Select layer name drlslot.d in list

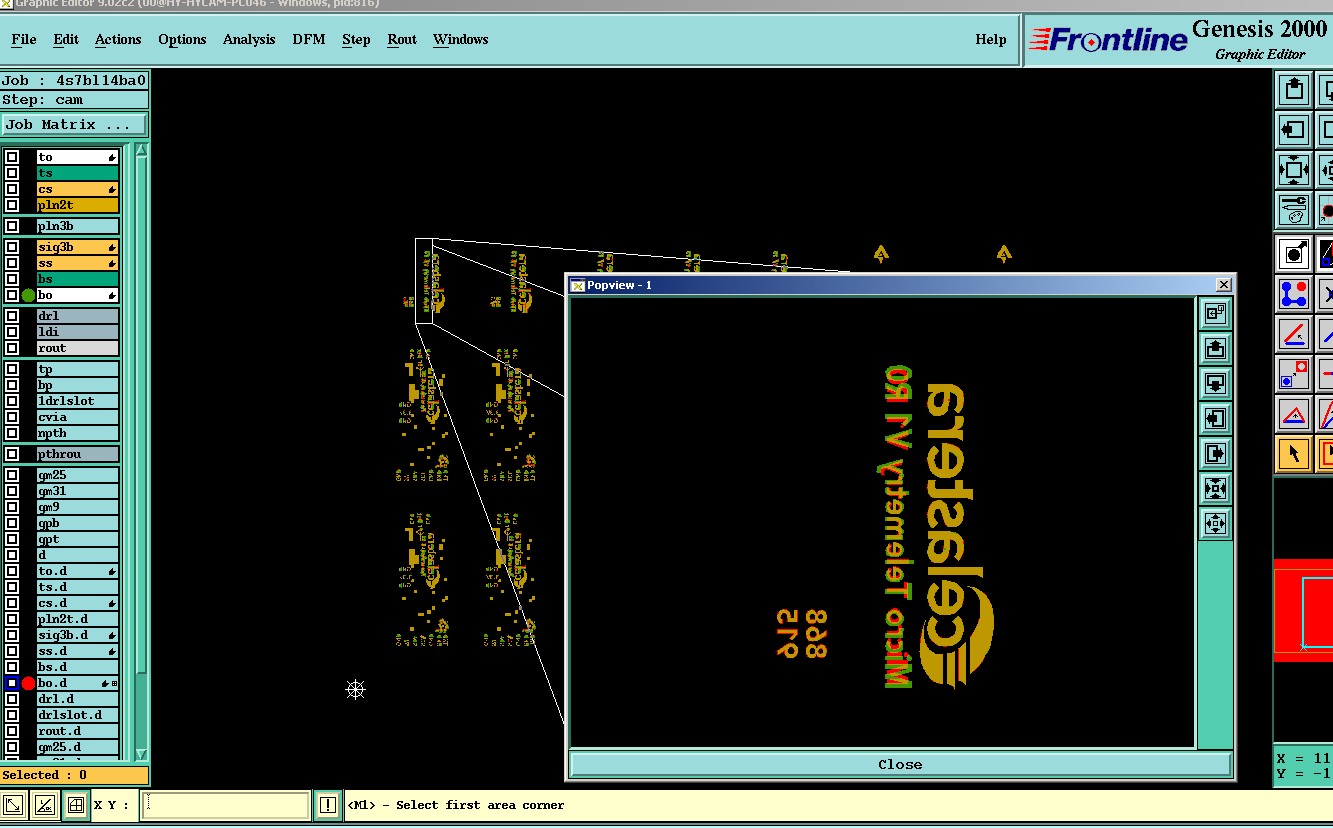(x=78, y=715)
